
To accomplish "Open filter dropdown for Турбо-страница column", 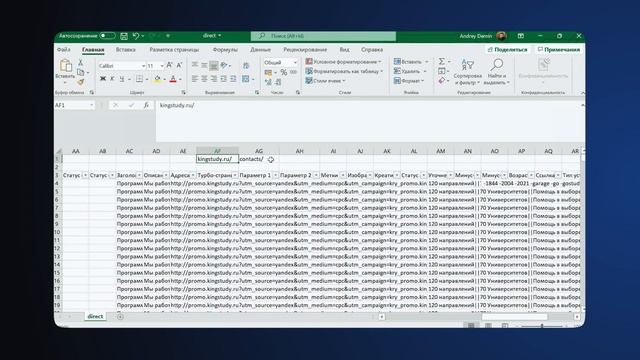I will coord(235,175).
